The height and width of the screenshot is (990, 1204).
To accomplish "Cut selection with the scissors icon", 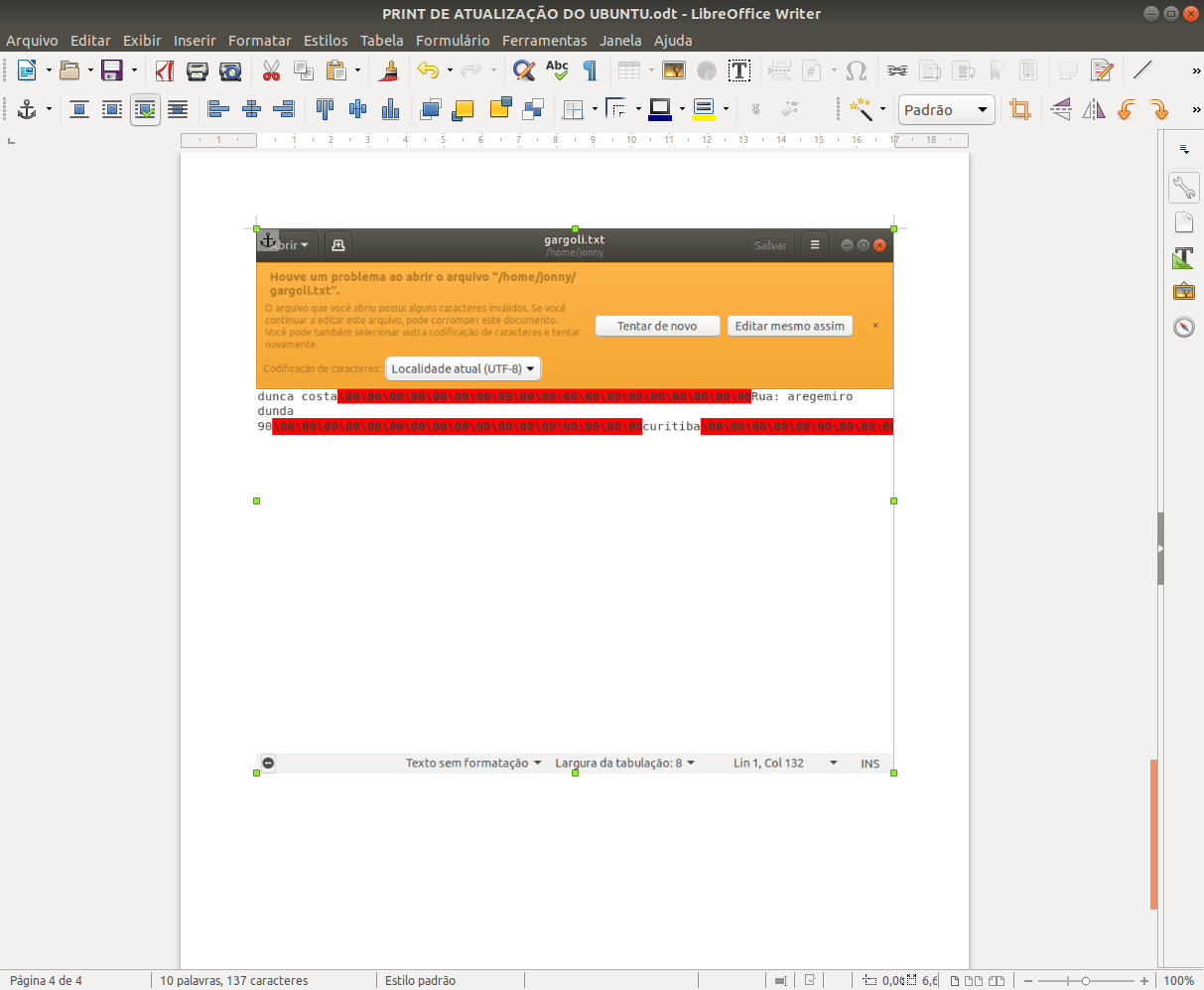I will pos(271,71).
